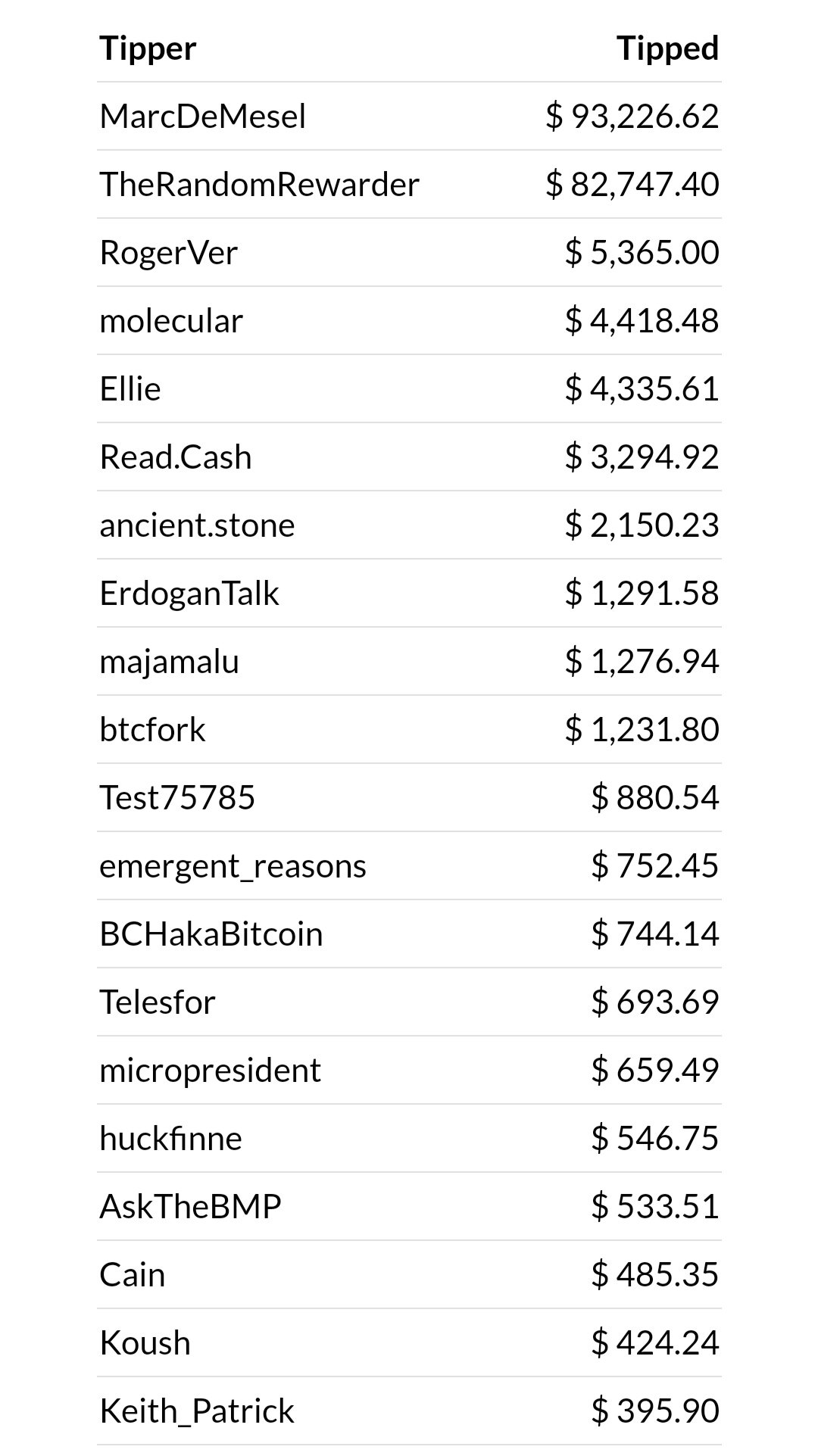Select the $ 93,226.62 tipped amount

[x=632, y=117]
